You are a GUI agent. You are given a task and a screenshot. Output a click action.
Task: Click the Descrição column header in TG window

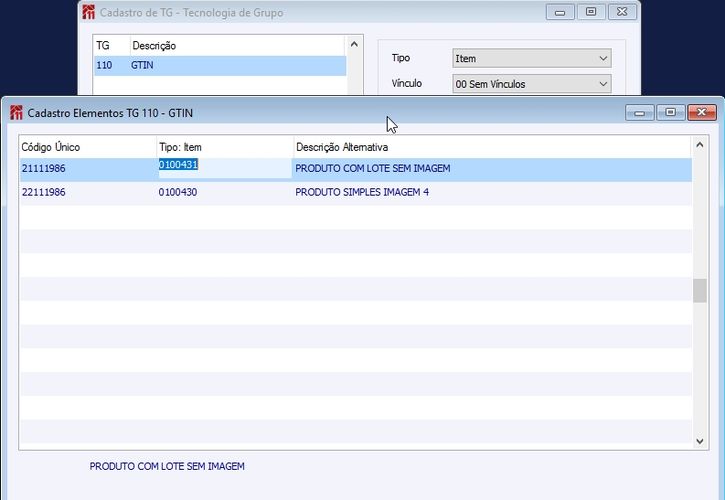point(154,45)
